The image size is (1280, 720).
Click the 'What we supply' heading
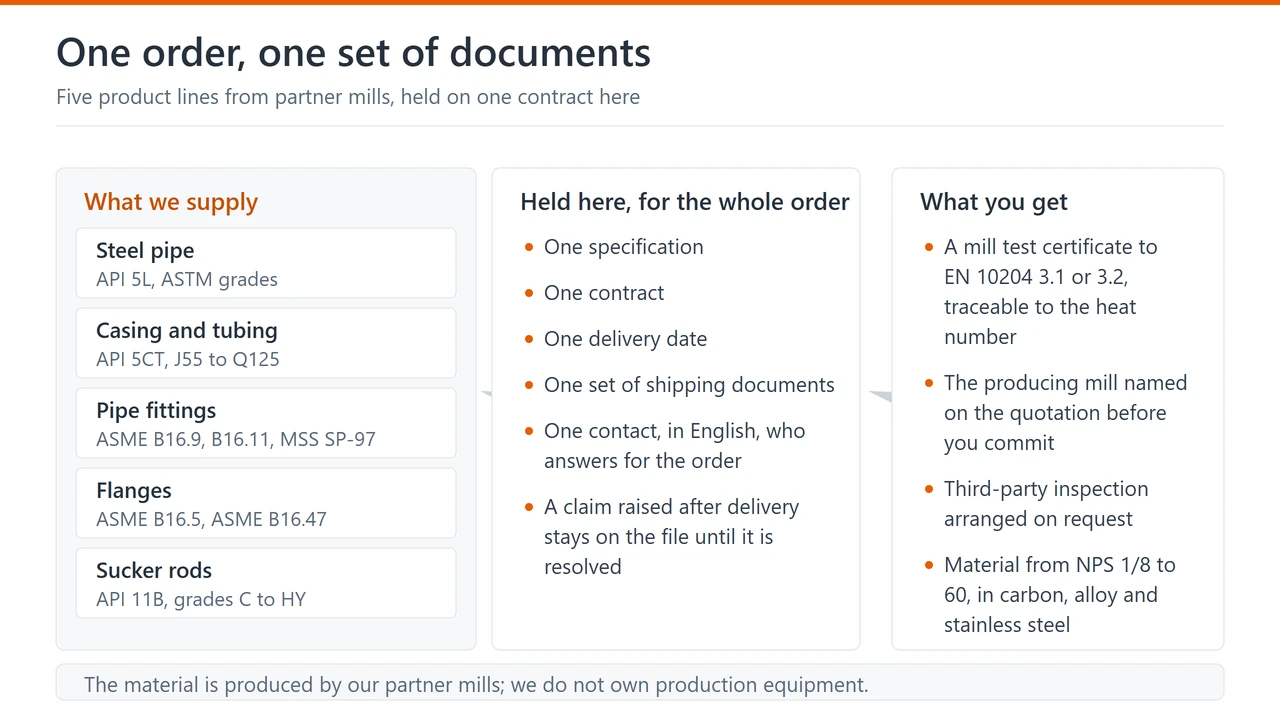171,202
